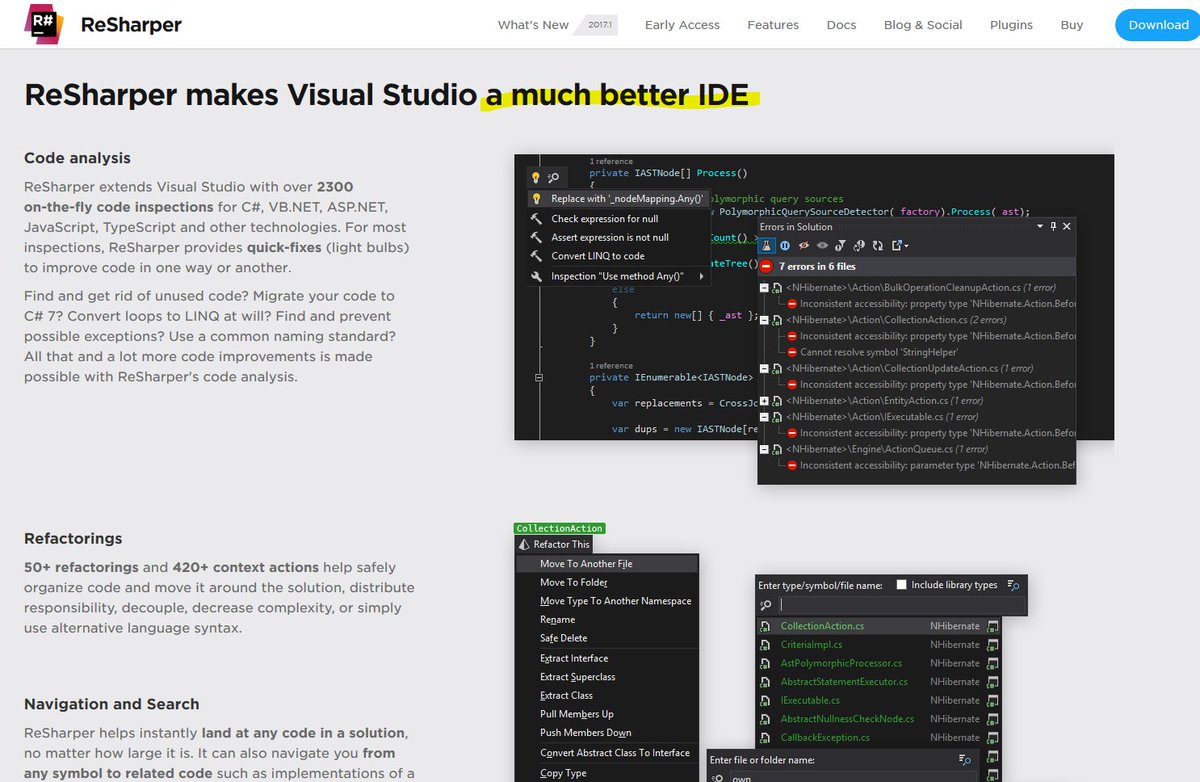Select the AbstractNullnessCheckNode.cs result
The width and height of the screenshot is (1200, 782).
(847, 719)
